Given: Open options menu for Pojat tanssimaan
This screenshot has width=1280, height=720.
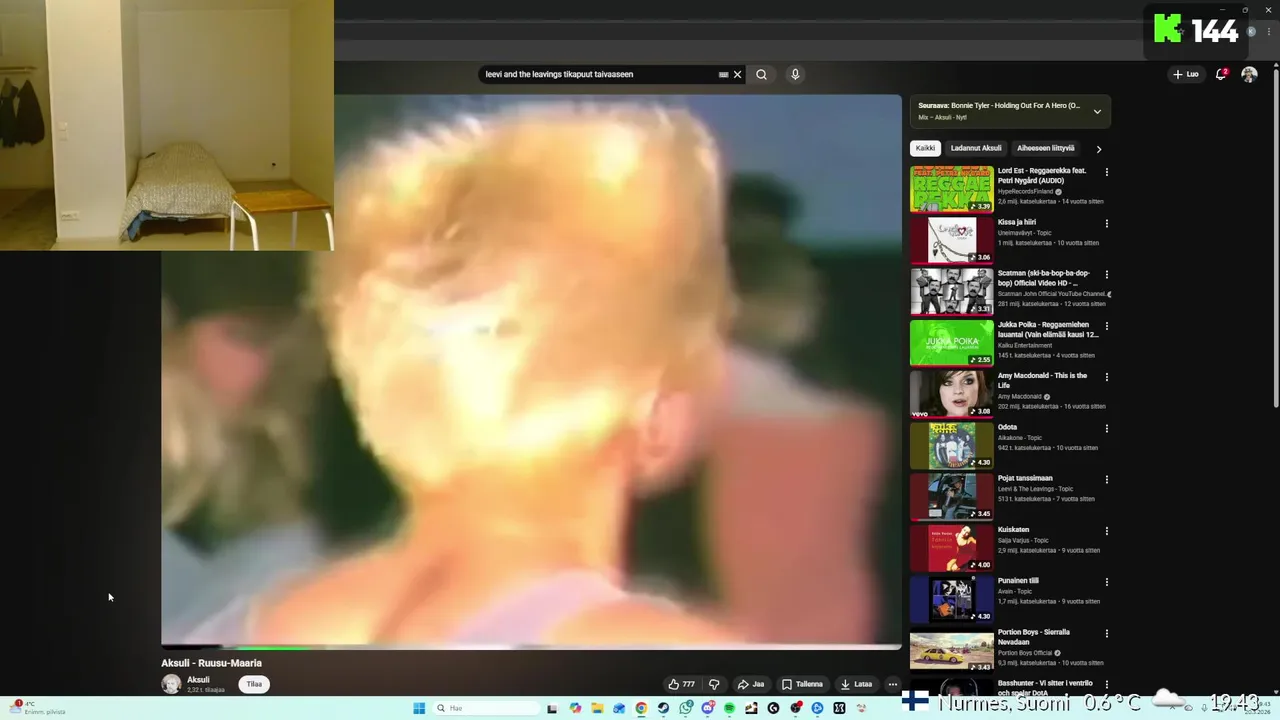Looking at the screenshot, I should tap(1106, 480).
